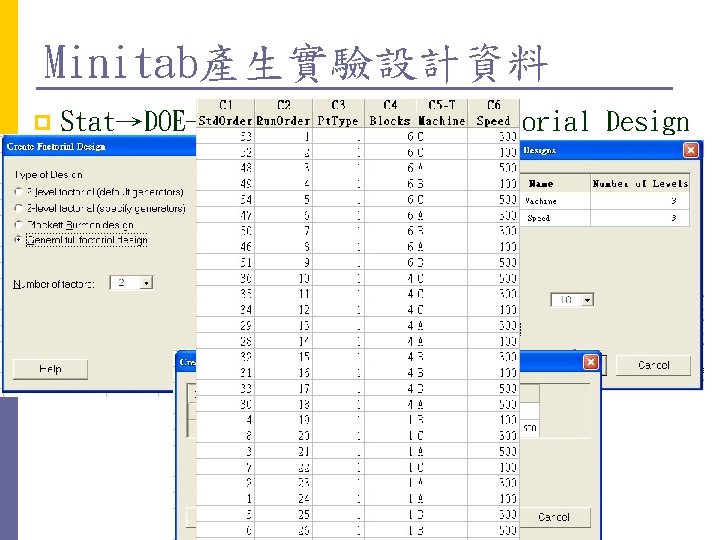Image resolution: width=720 pixels, height=540 pixels.
Task: Select Plackett-Burman design radio button
Action: tap(18, 225)
